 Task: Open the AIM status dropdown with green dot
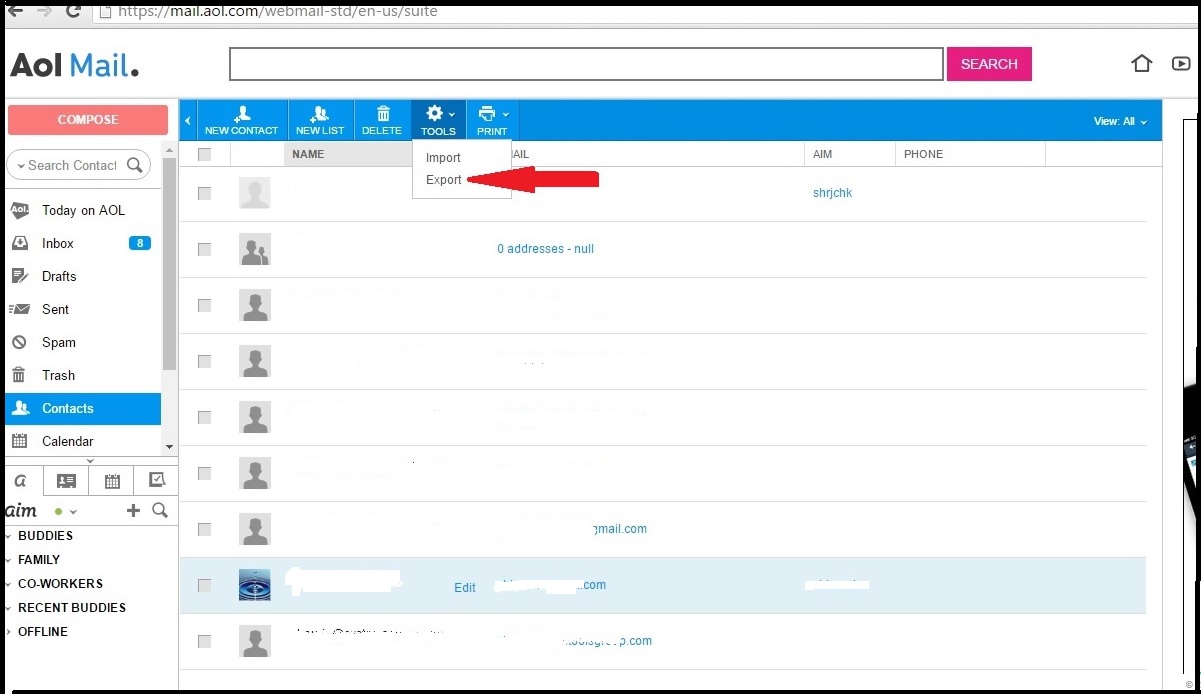click(x=66, y=512)
